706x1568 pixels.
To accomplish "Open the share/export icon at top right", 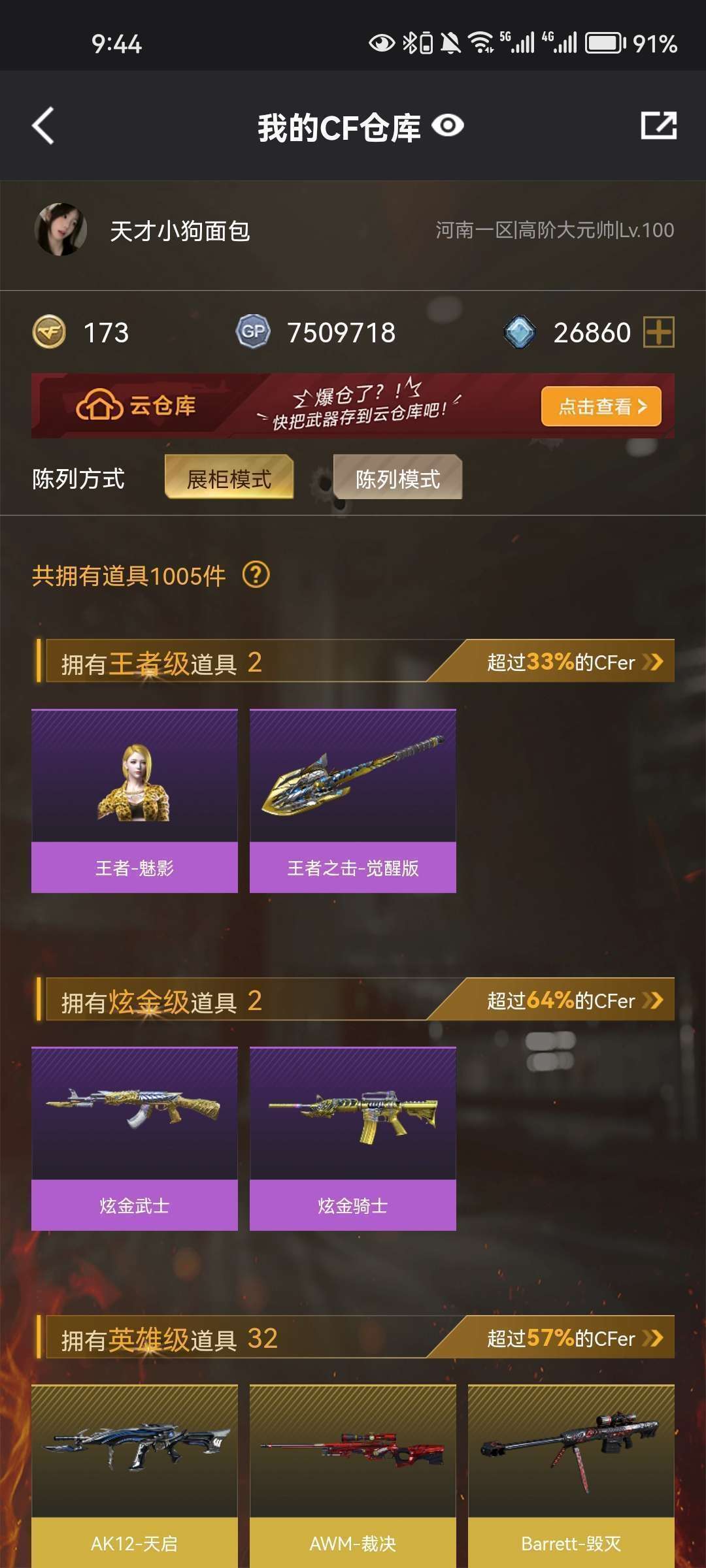I will pyautogui.click(x=658, y=125).
